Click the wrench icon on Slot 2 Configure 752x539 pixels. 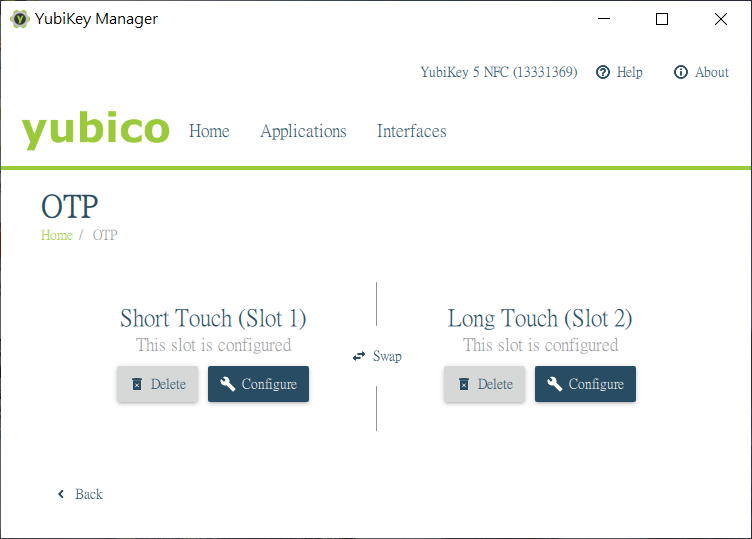(554, 384)
